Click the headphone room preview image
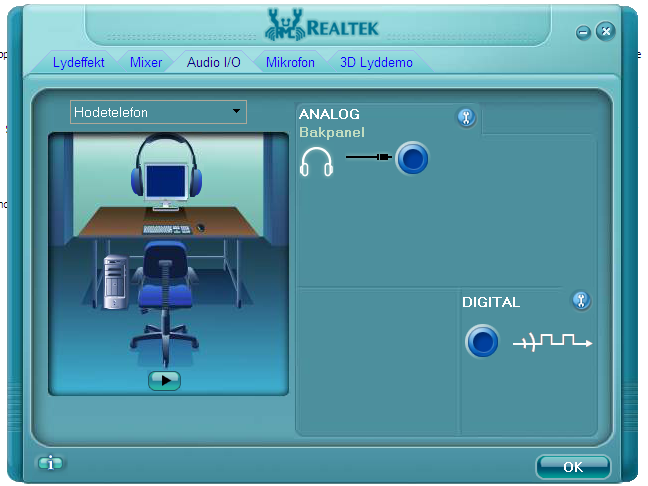Viewport: 648px width, 486px height. click(x=168, y=263)
